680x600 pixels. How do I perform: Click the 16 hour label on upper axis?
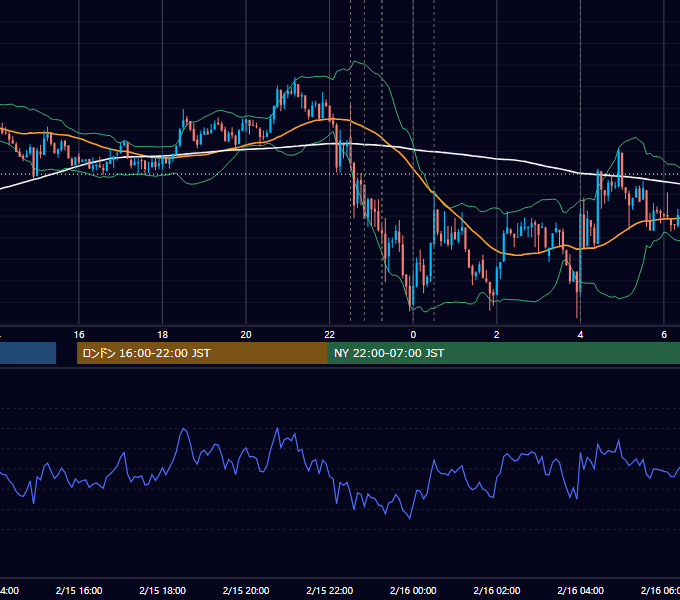79,335
